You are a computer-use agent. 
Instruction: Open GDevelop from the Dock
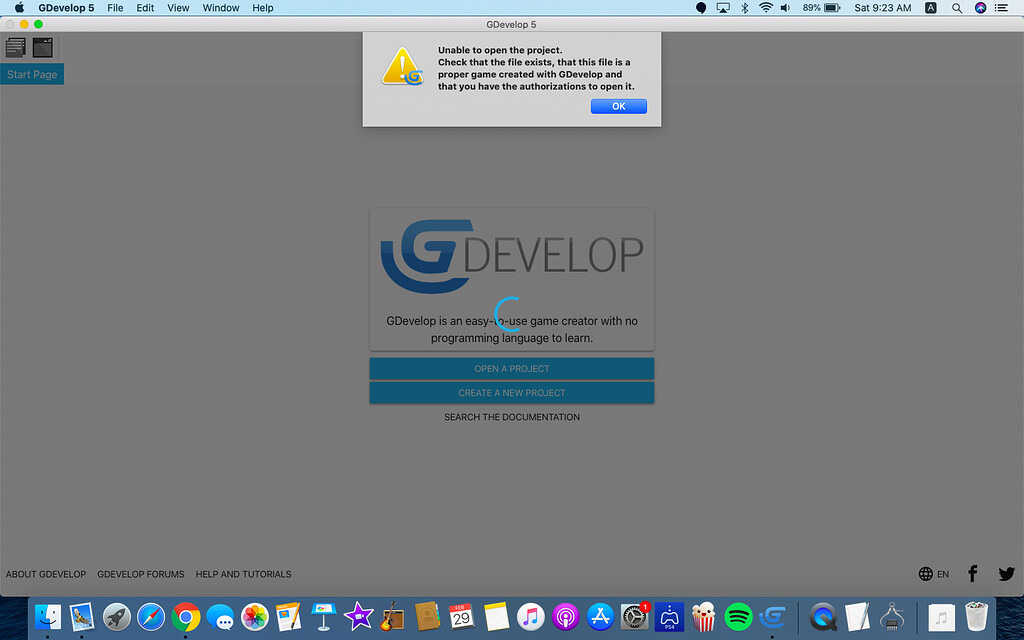(772, 618)
